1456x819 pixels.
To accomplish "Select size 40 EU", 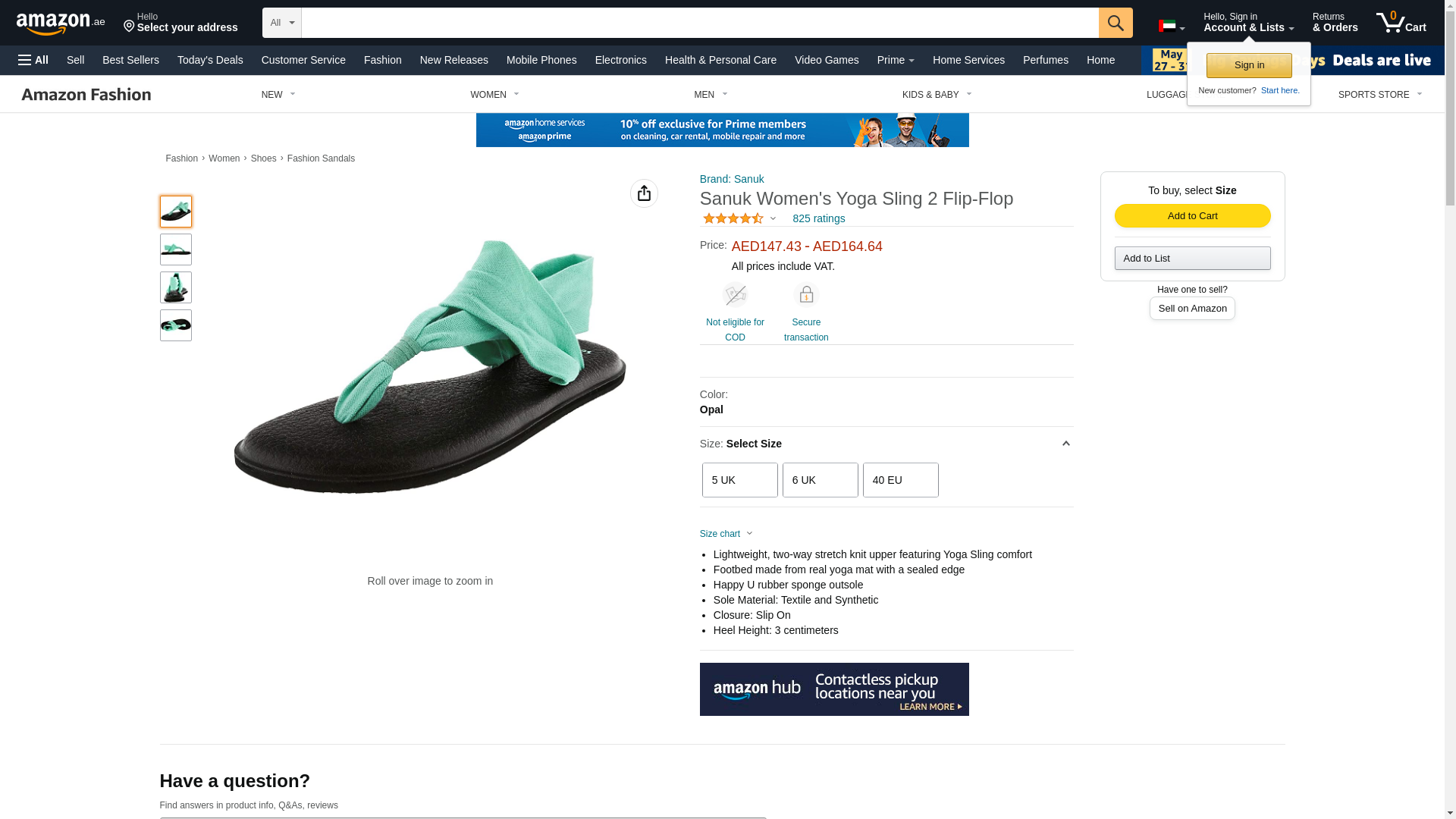I will tap(901, 480).
